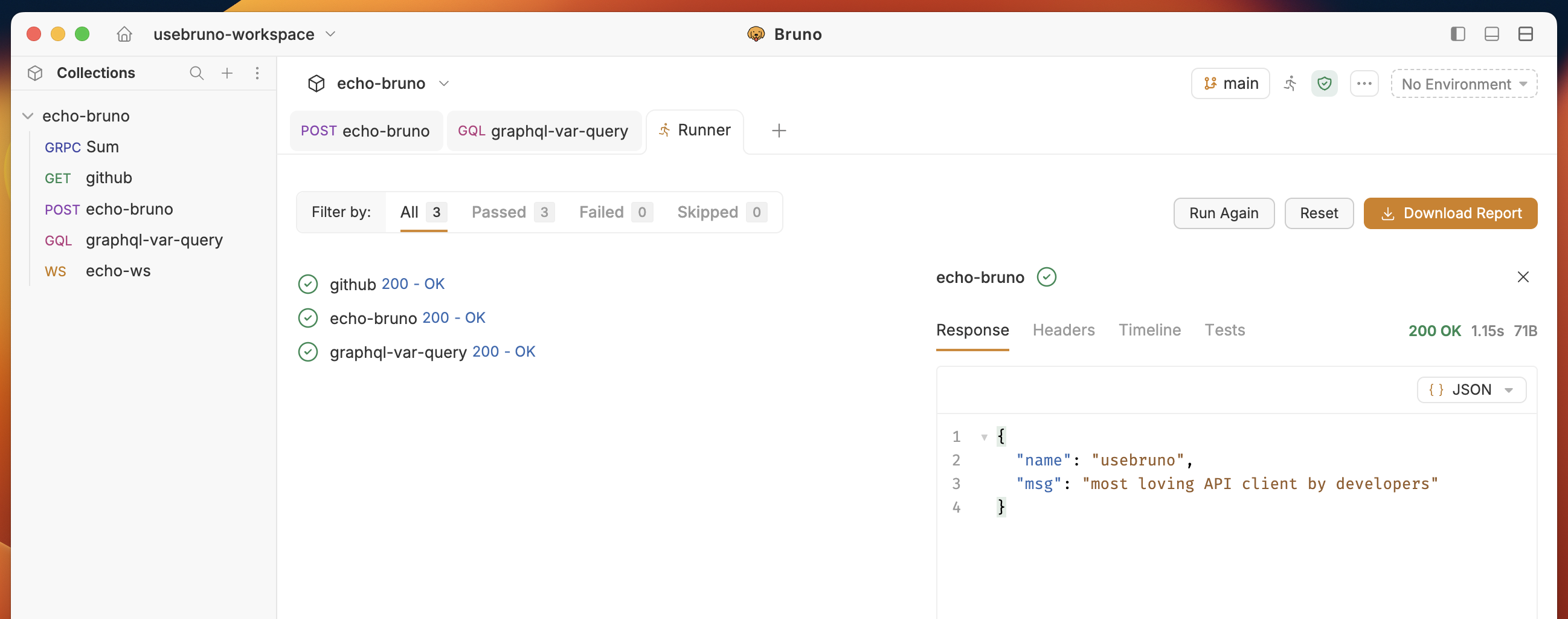The width and height of the screenshot is (1568, 619).
Task: Go to the home screen icon
Action: click(x=124, y=34)
